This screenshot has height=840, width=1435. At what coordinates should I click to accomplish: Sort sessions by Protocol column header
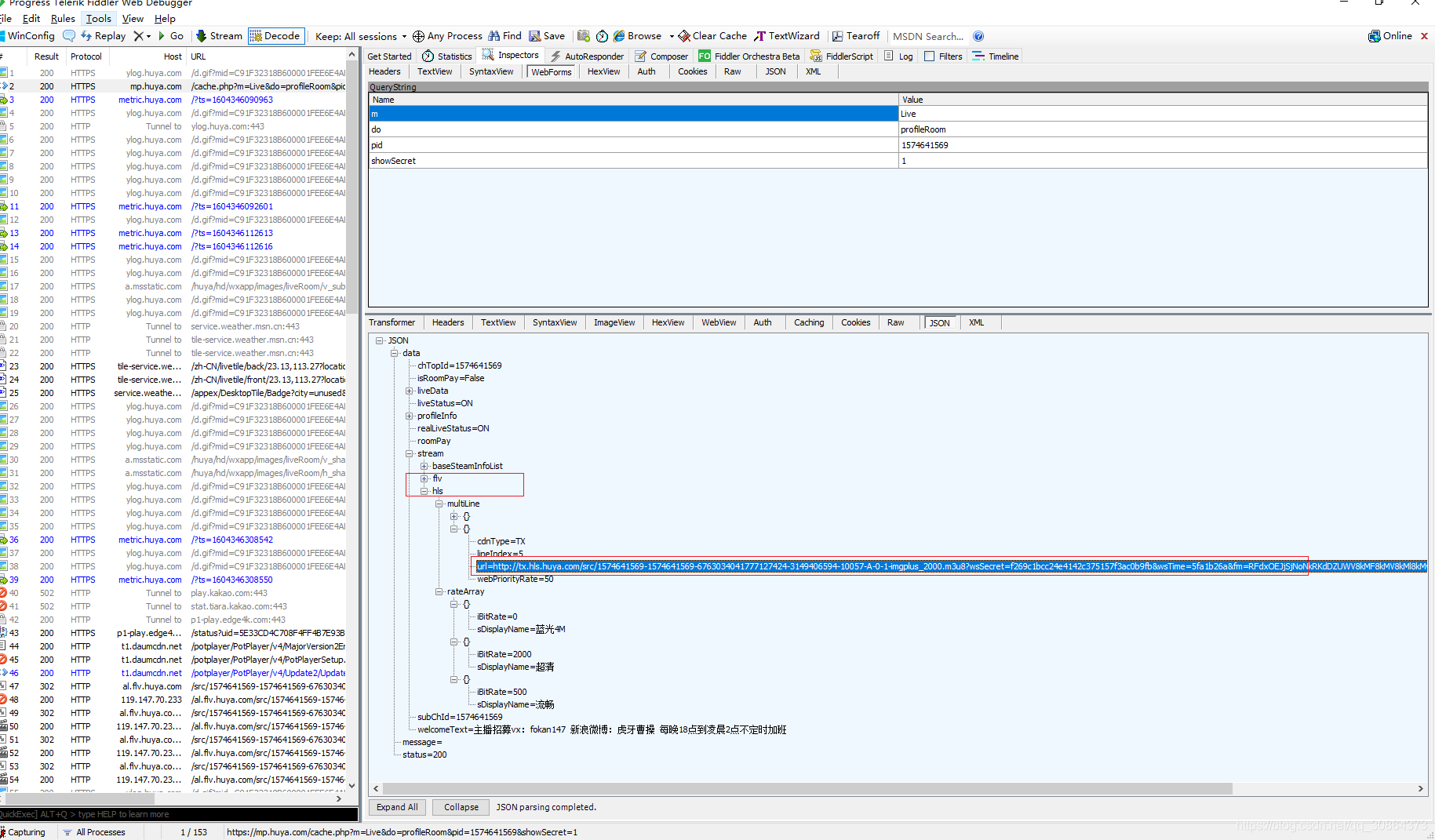(86, 56)
